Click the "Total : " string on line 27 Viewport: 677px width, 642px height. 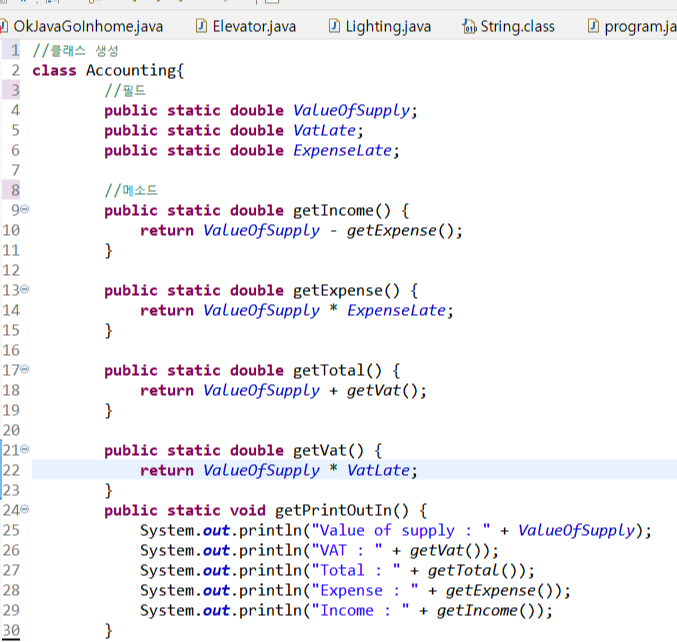pyautogui.click(x=356, y=570)
